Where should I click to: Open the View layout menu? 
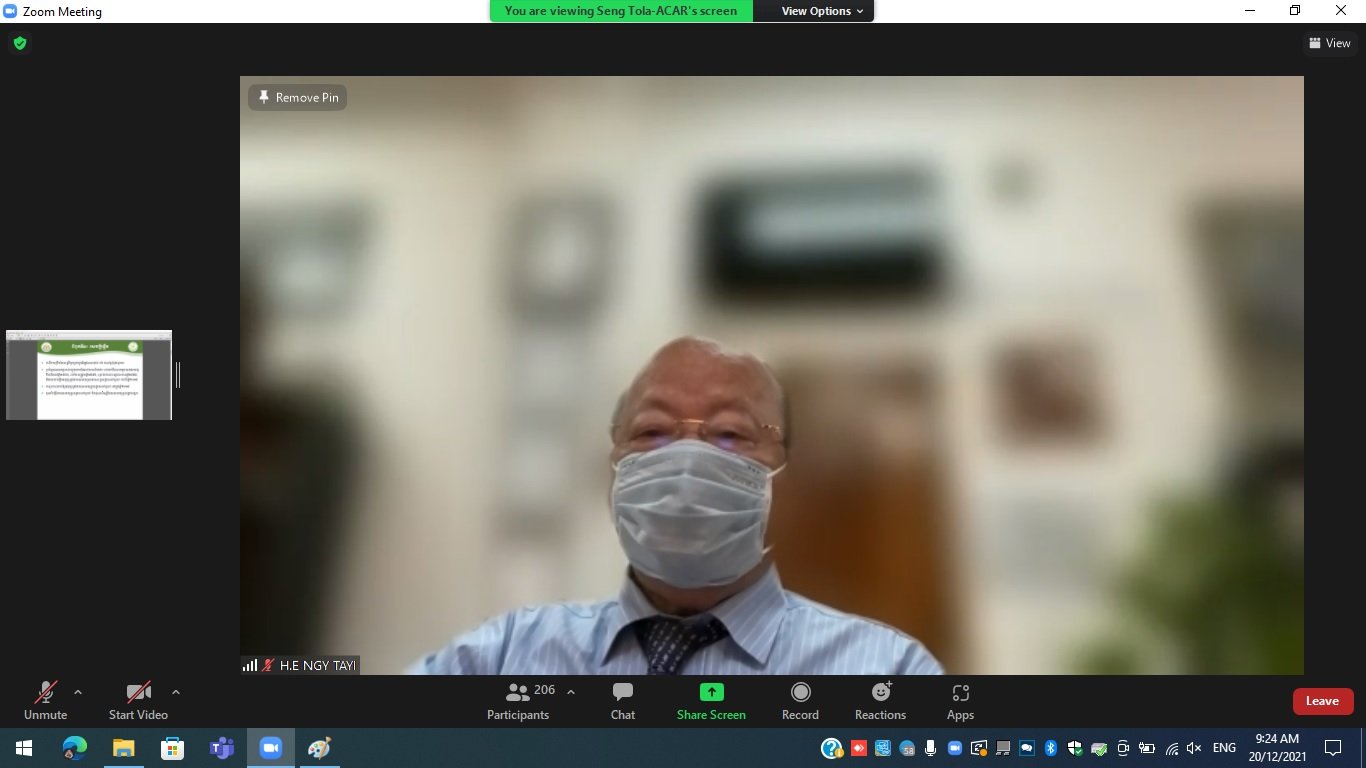click(1329, 43)
